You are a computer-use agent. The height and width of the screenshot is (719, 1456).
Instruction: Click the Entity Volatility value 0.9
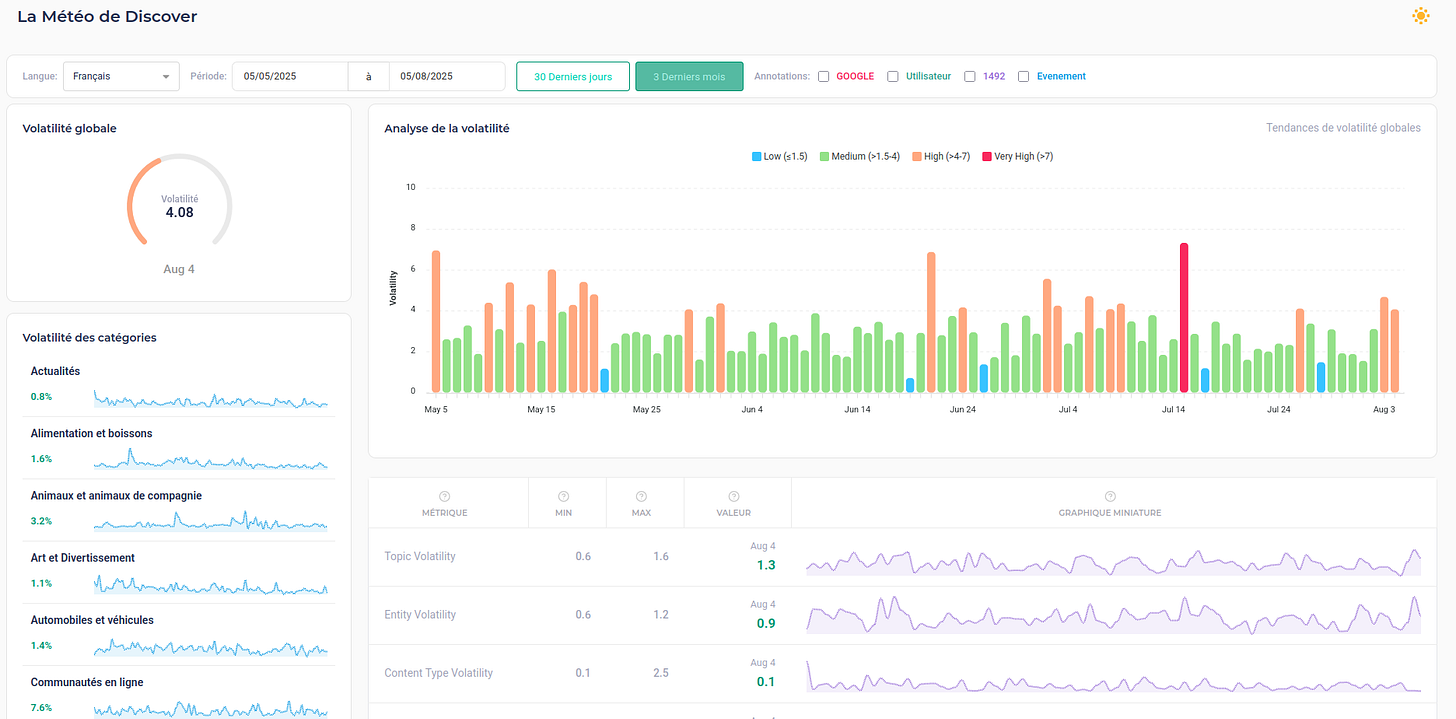(766, 623)
